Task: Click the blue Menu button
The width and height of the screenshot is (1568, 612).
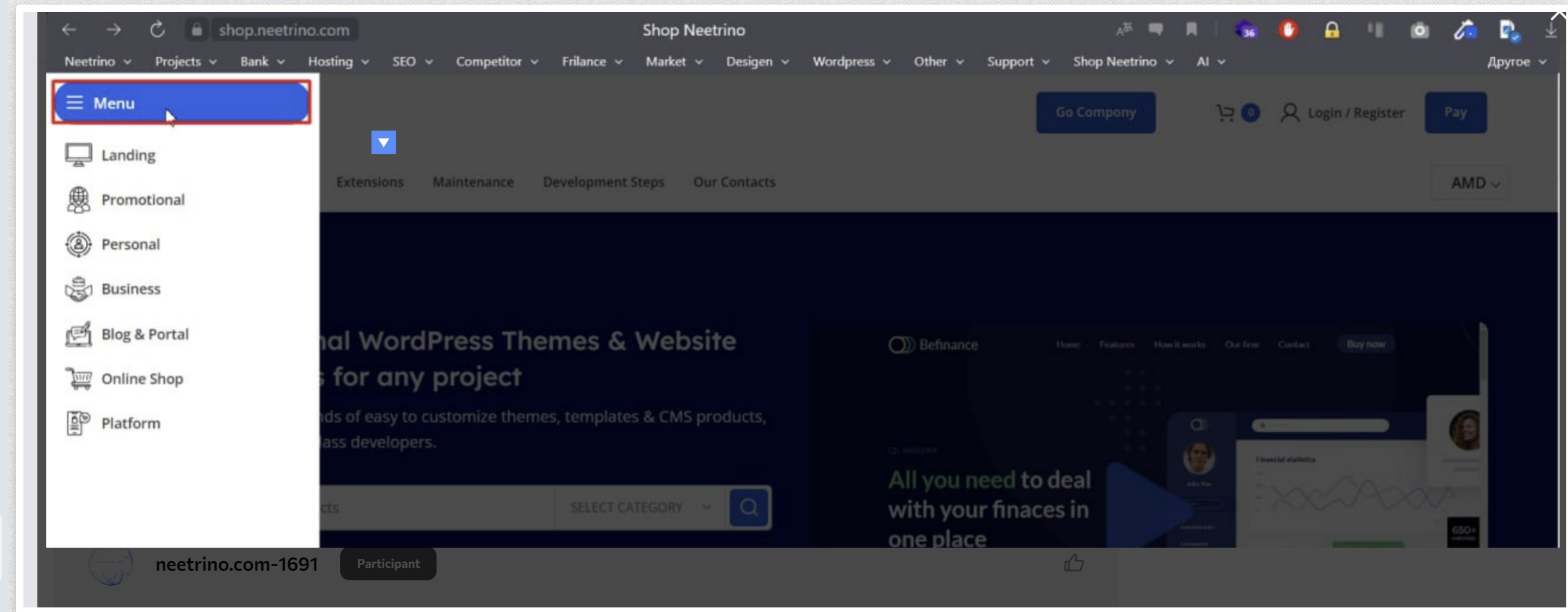Action: tap(181, 102)
